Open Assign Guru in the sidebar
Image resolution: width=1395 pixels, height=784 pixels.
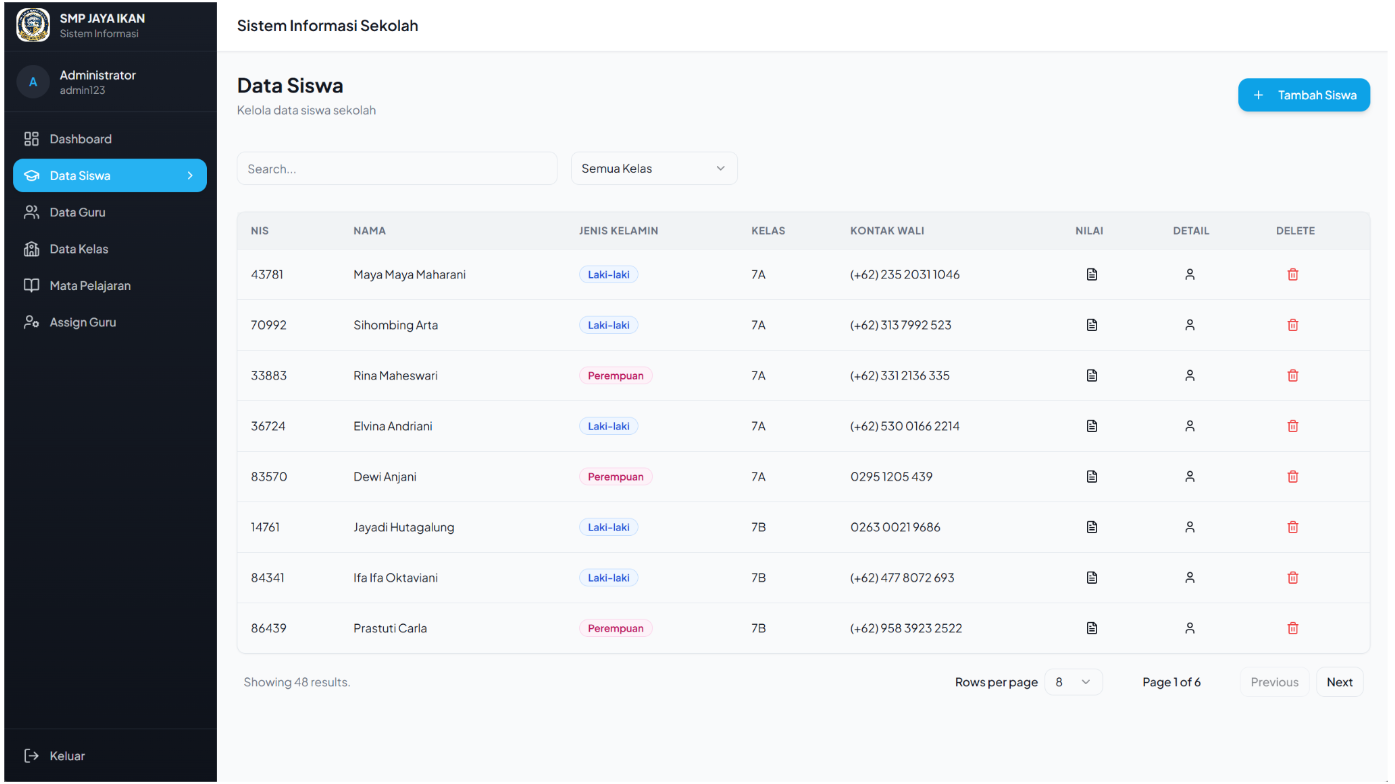tap(110, 322)
